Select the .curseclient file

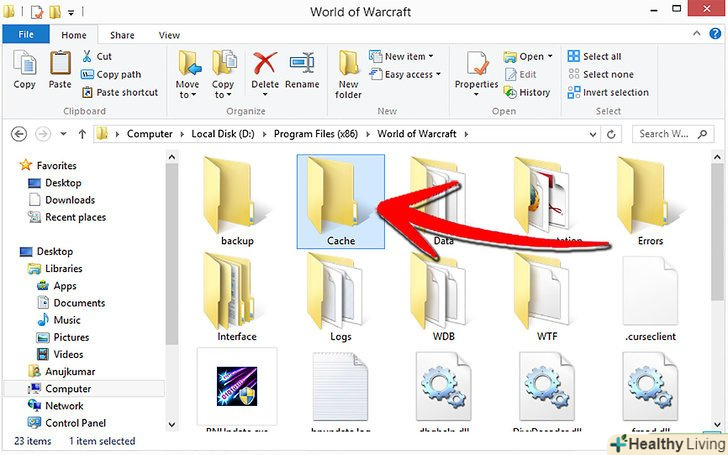[650, 297]
